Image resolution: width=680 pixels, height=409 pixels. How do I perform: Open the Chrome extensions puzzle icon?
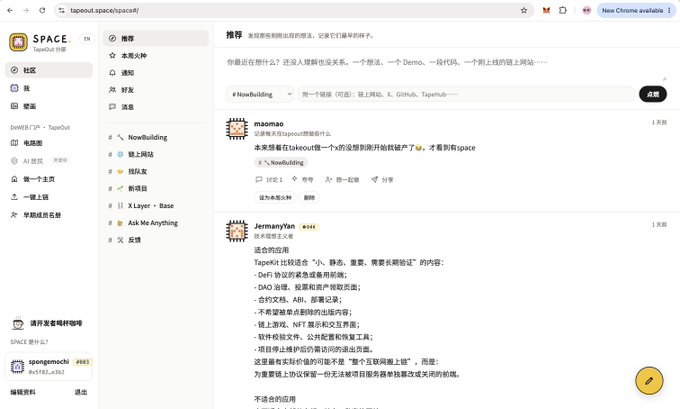(562, 10)
